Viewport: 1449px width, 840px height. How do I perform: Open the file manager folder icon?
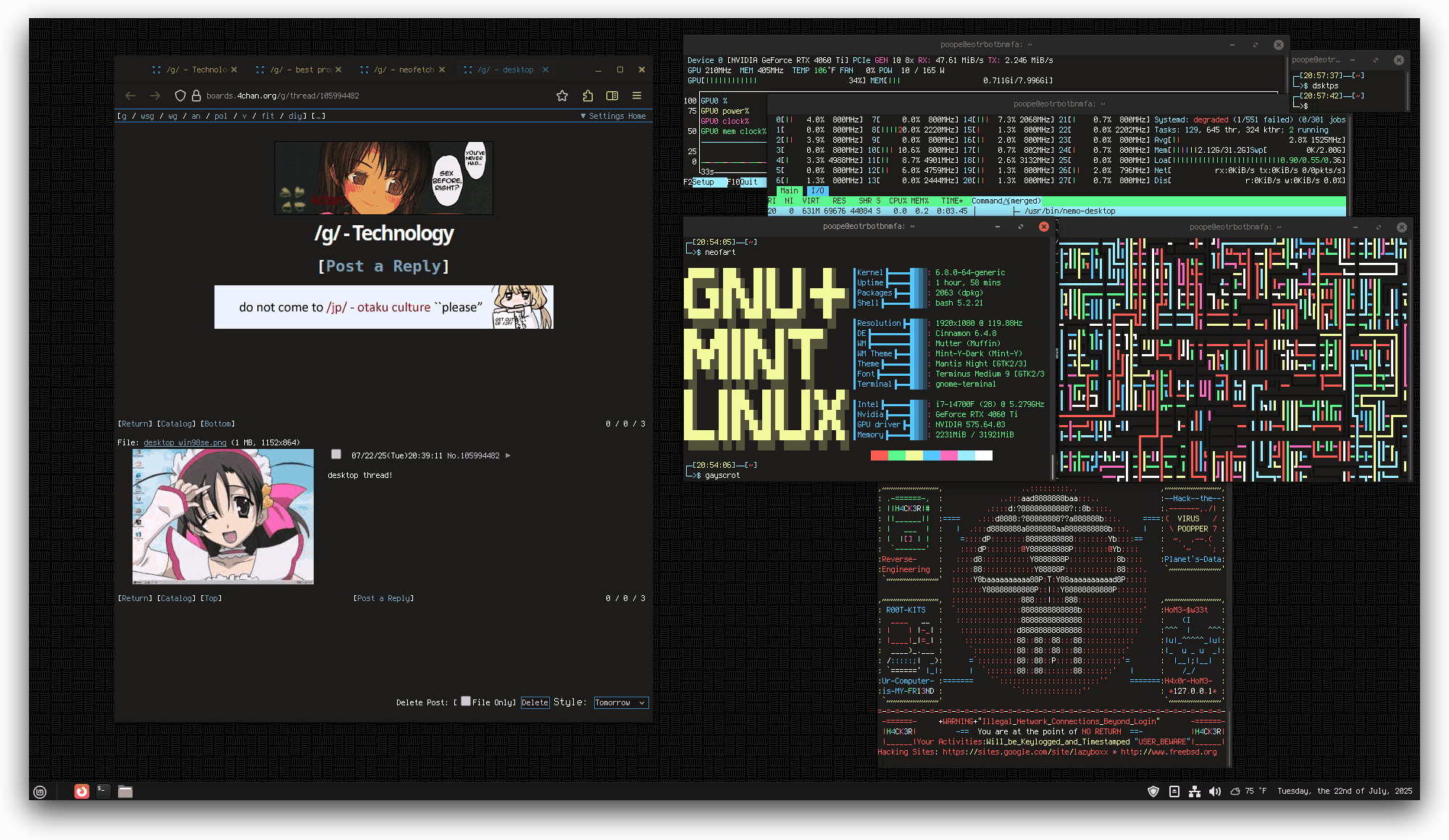pyautogui.click(x=125, y=791)
